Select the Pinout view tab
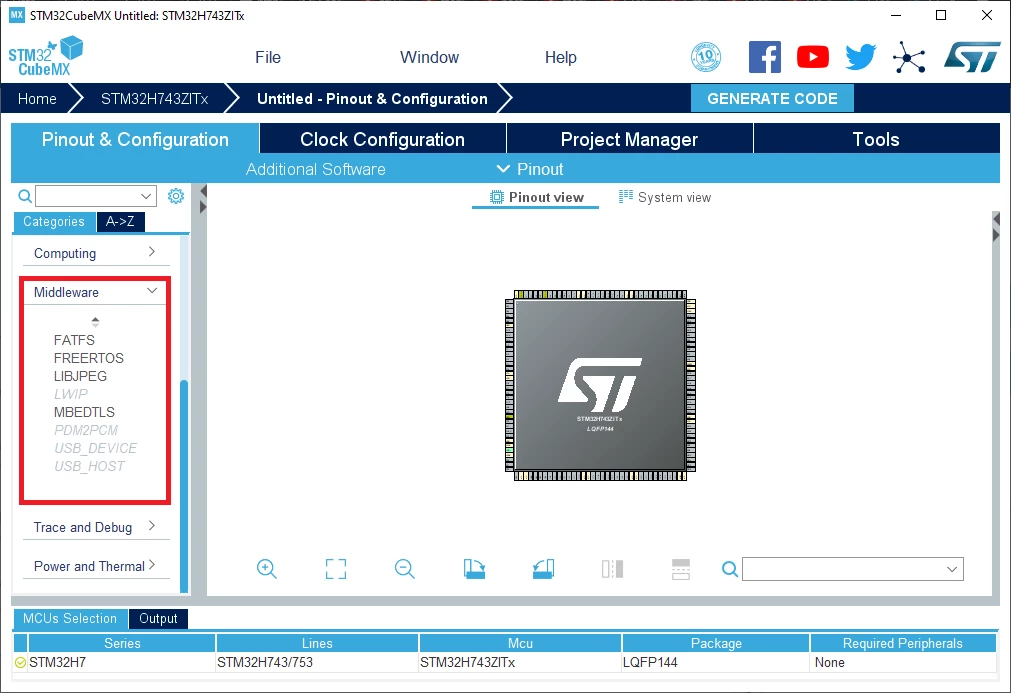The image size is (1011, 693). click(x=536, y=197)
